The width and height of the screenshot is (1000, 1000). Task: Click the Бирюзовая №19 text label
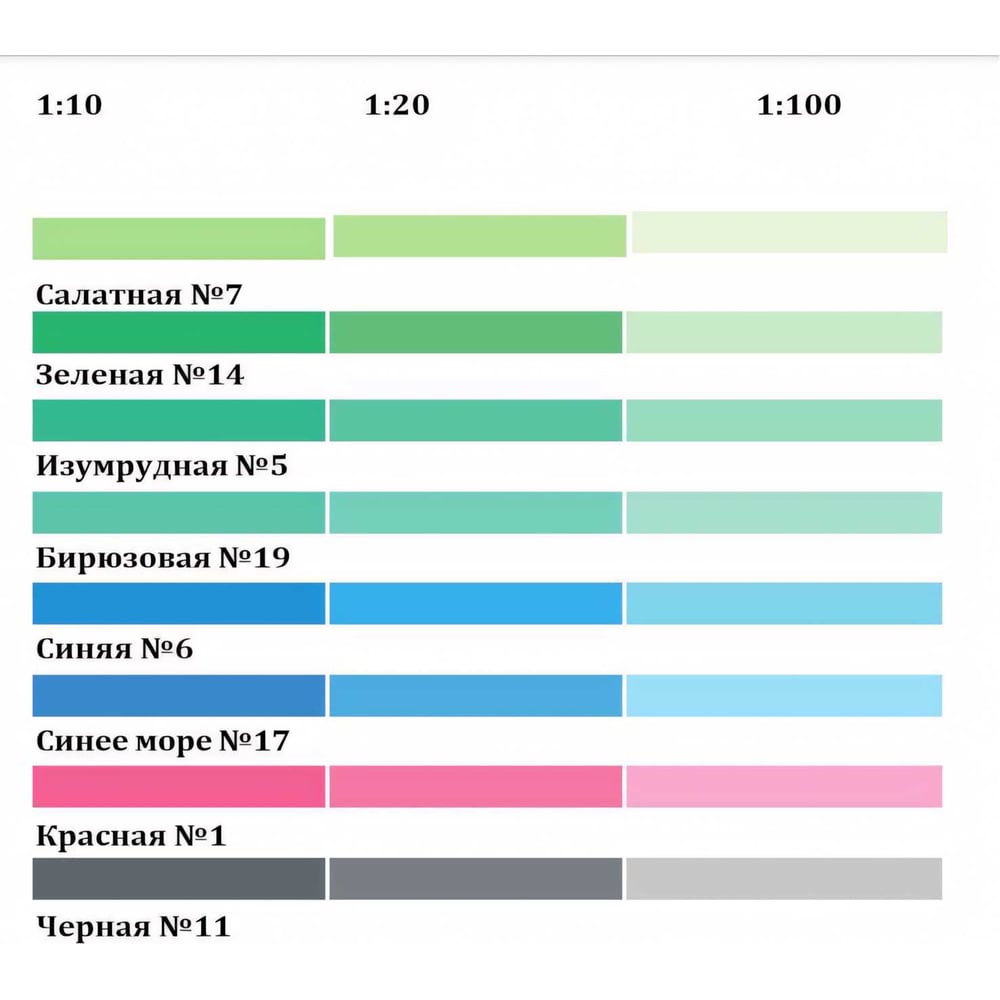tap(163, 557)
